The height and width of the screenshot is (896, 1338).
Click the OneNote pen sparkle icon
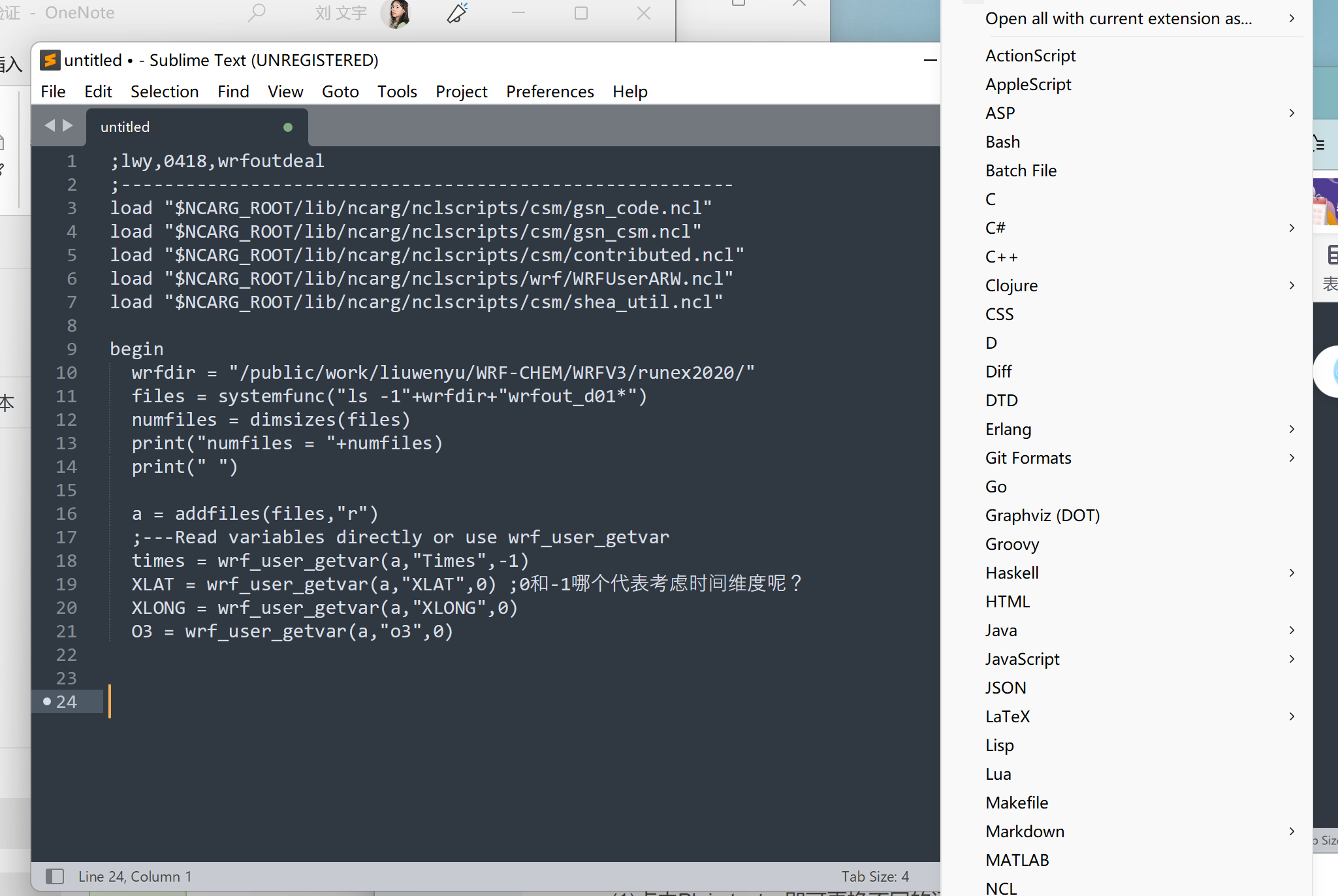457,12
